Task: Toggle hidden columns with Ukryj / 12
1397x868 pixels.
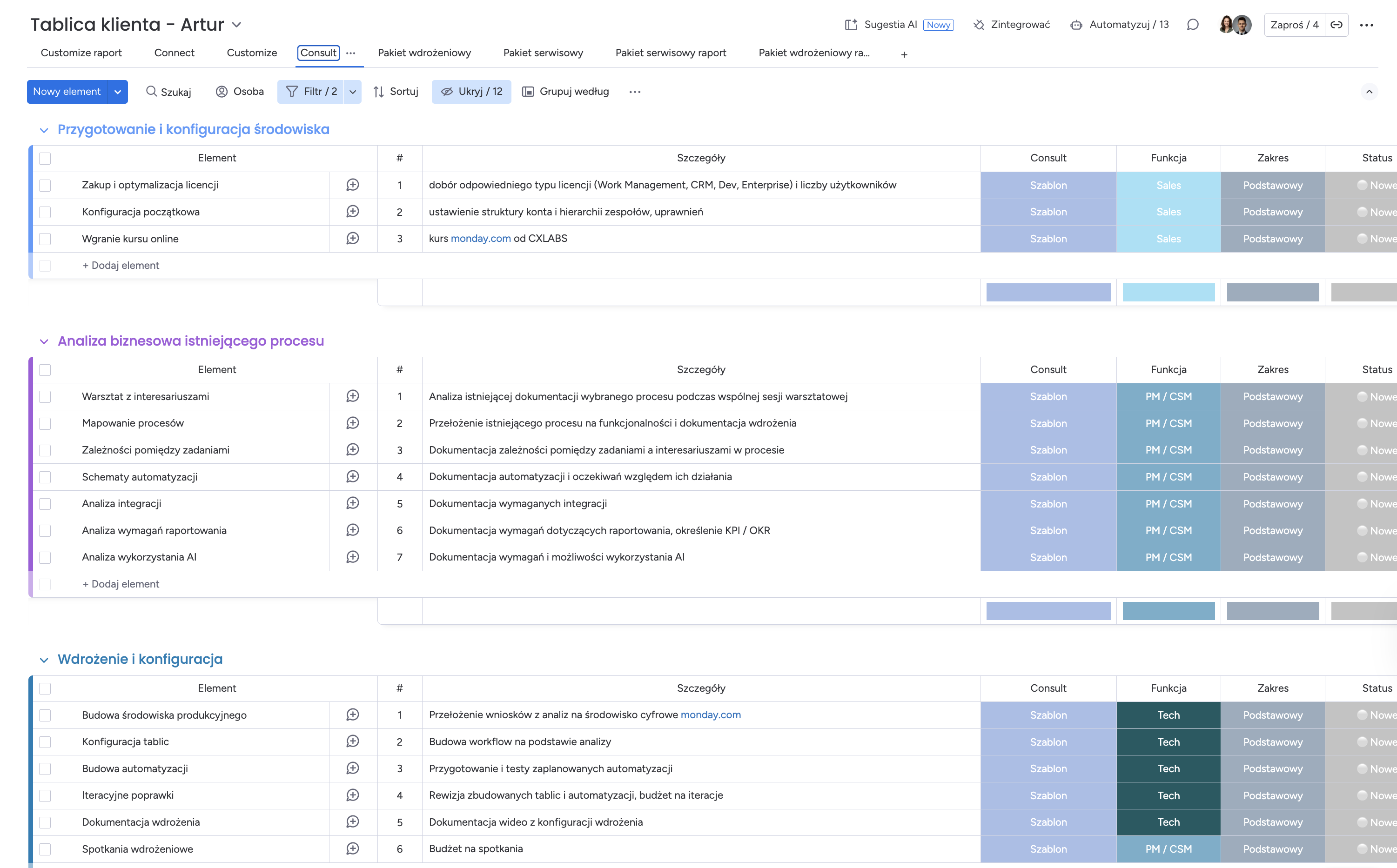Action: point(471,92)
